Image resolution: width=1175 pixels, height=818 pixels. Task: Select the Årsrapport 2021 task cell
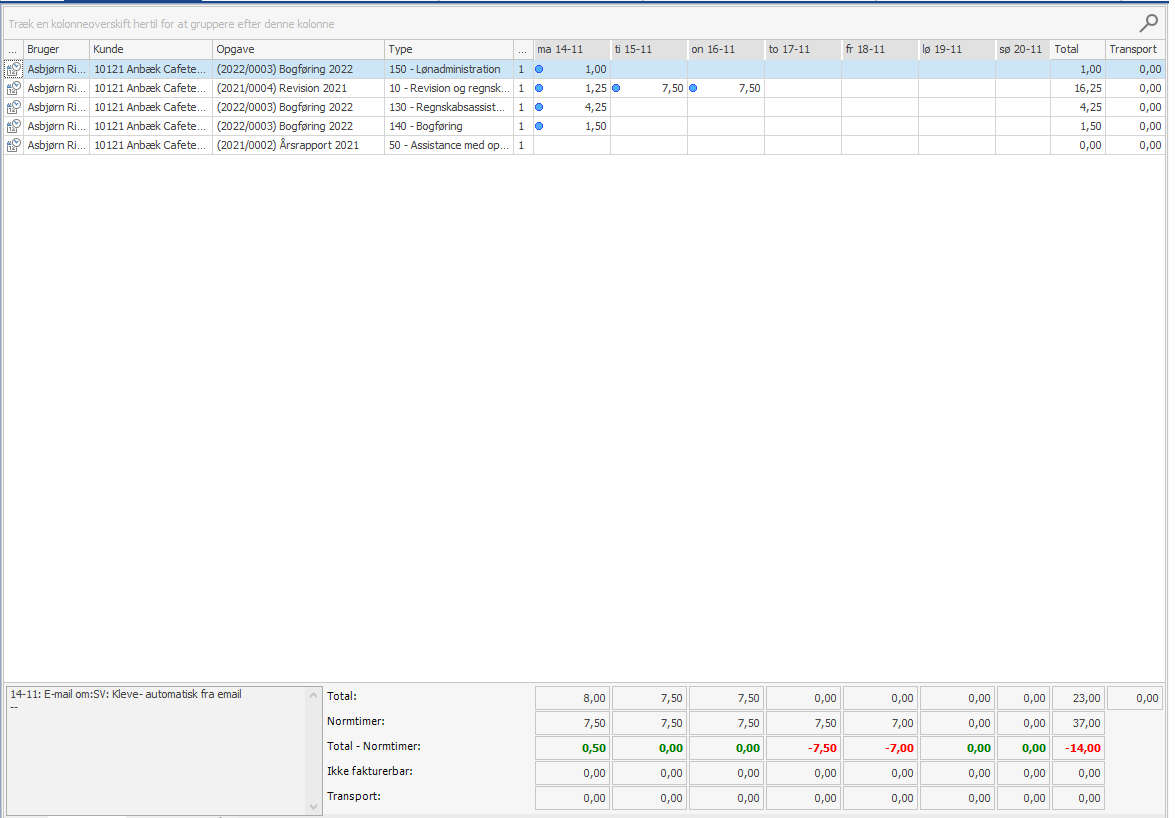298,146
